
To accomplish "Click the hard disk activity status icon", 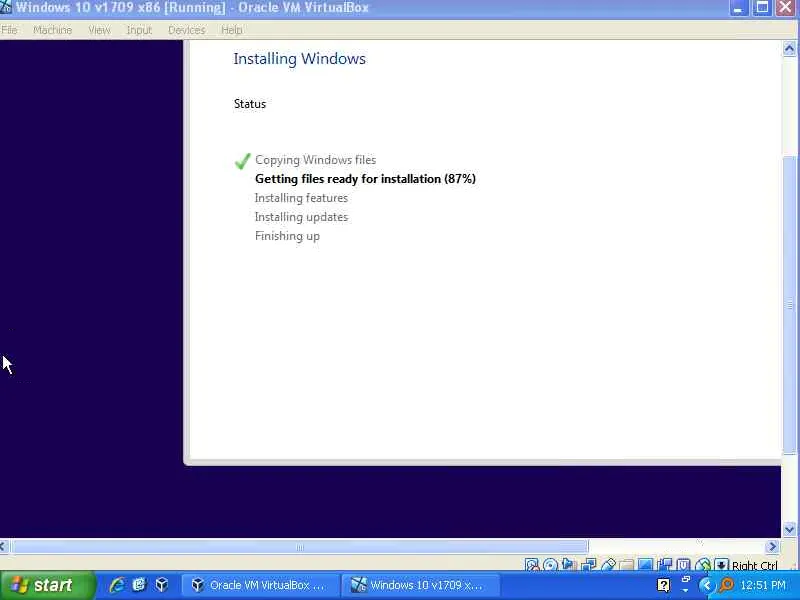I will [x=532, y=564].
